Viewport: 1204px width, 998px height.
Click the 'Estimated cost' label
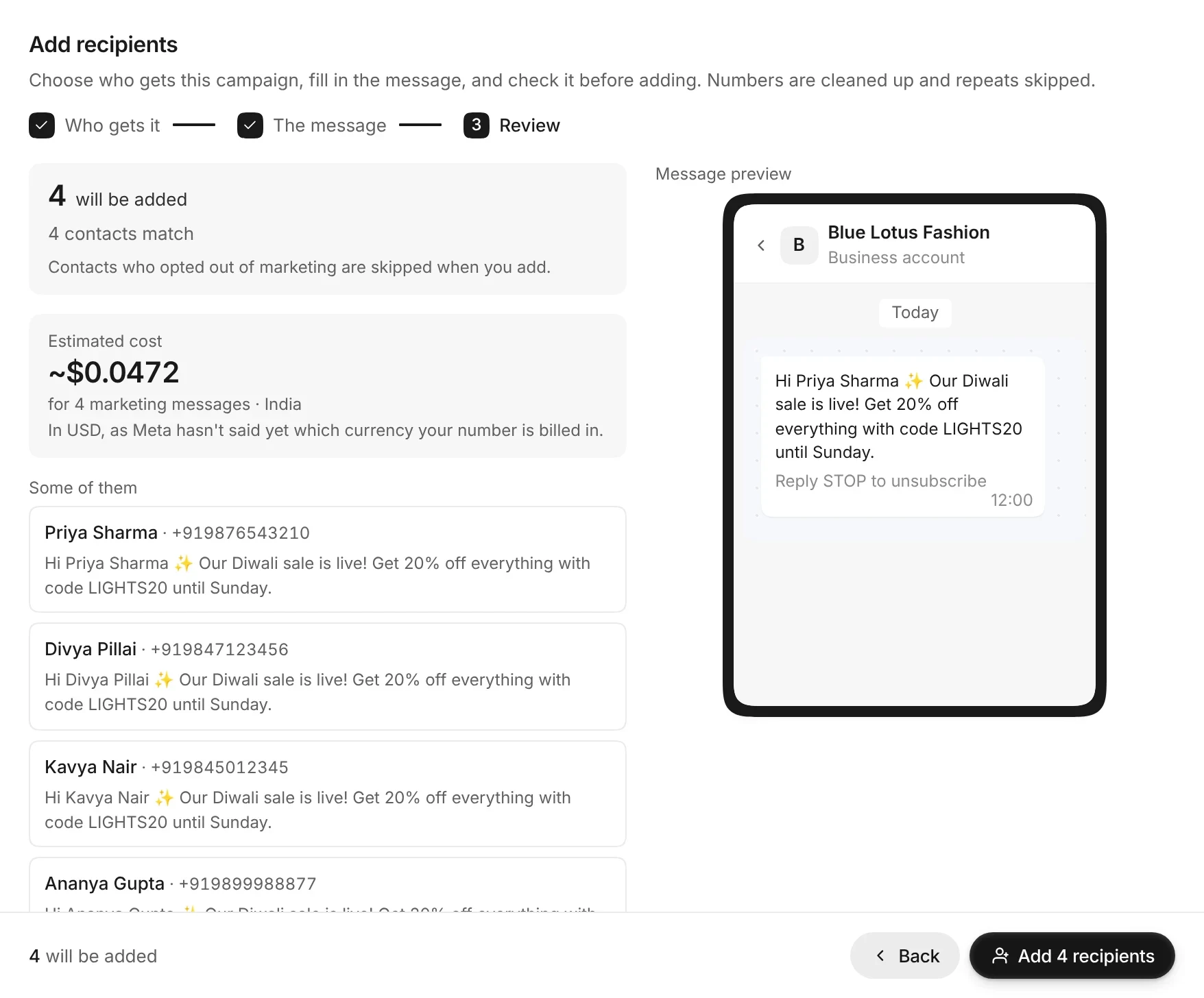[105, 341]
